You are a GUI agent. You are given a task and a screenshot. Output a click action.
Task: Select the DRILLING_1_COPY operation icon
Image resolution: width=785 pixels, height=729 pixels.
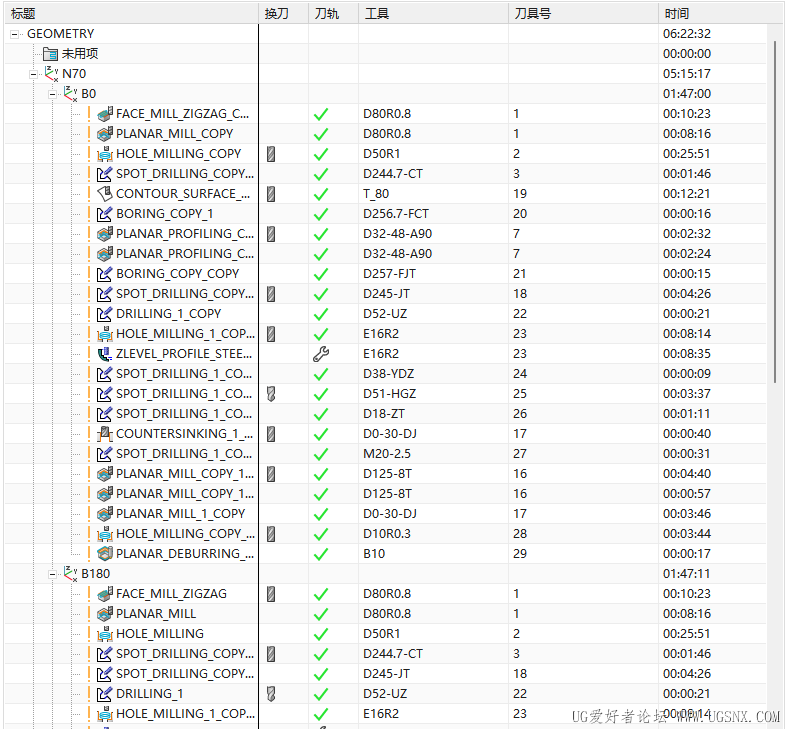coord(105,314)
